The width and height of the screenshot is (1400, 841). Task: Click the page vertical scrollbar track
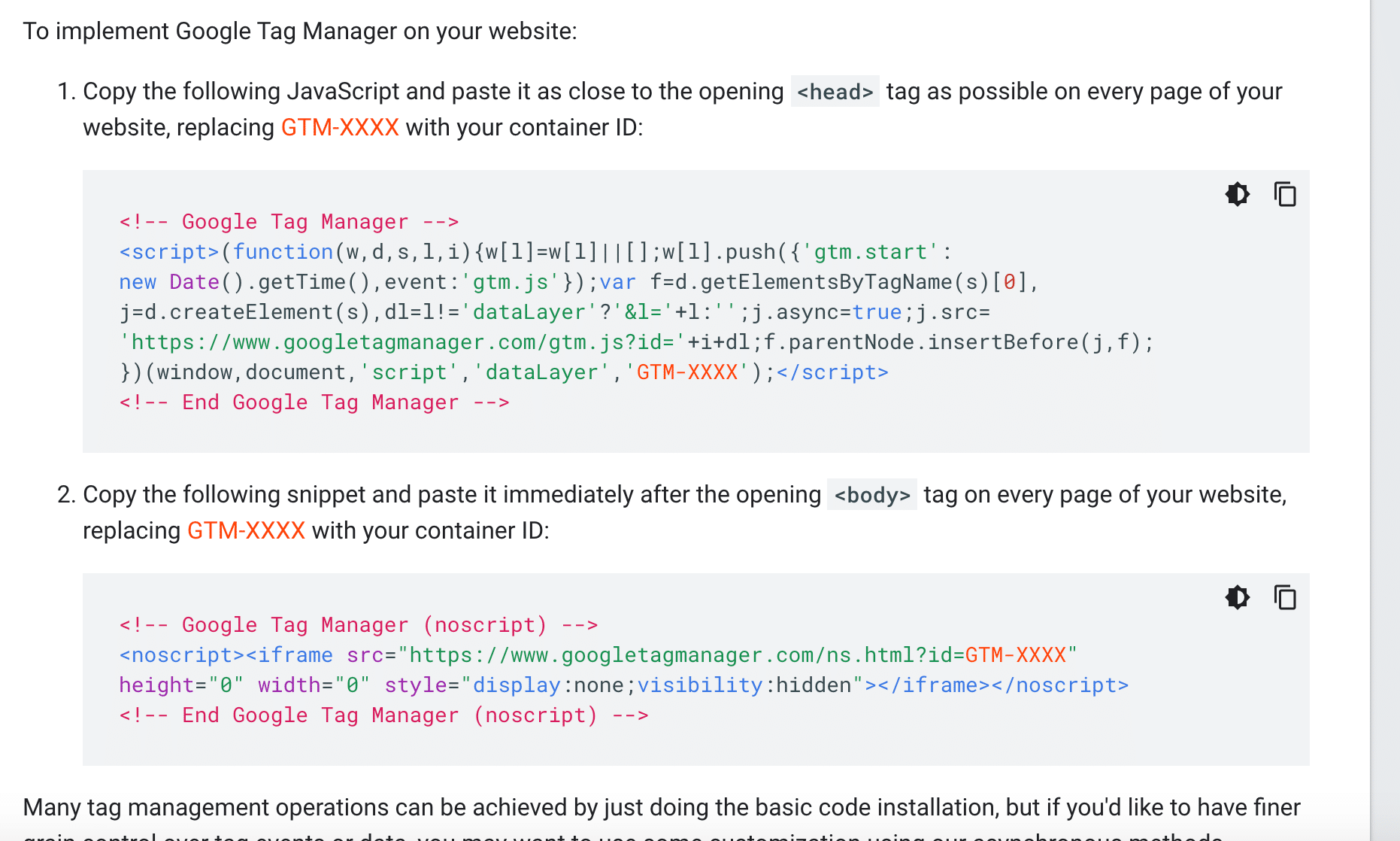point(1385,420)
